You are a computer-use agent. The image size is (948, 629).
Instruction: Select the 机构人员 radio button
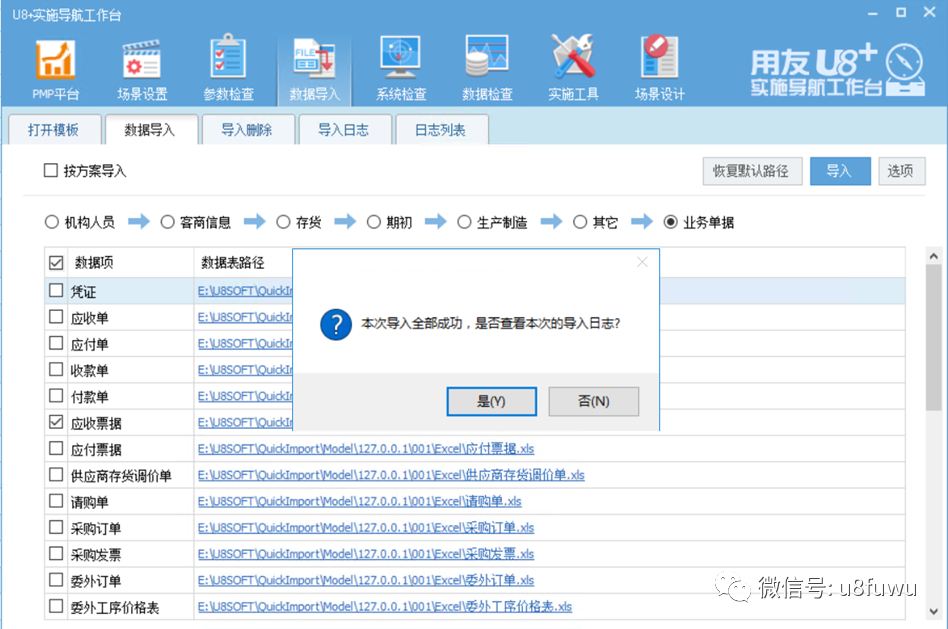click(x=51, y=223)
